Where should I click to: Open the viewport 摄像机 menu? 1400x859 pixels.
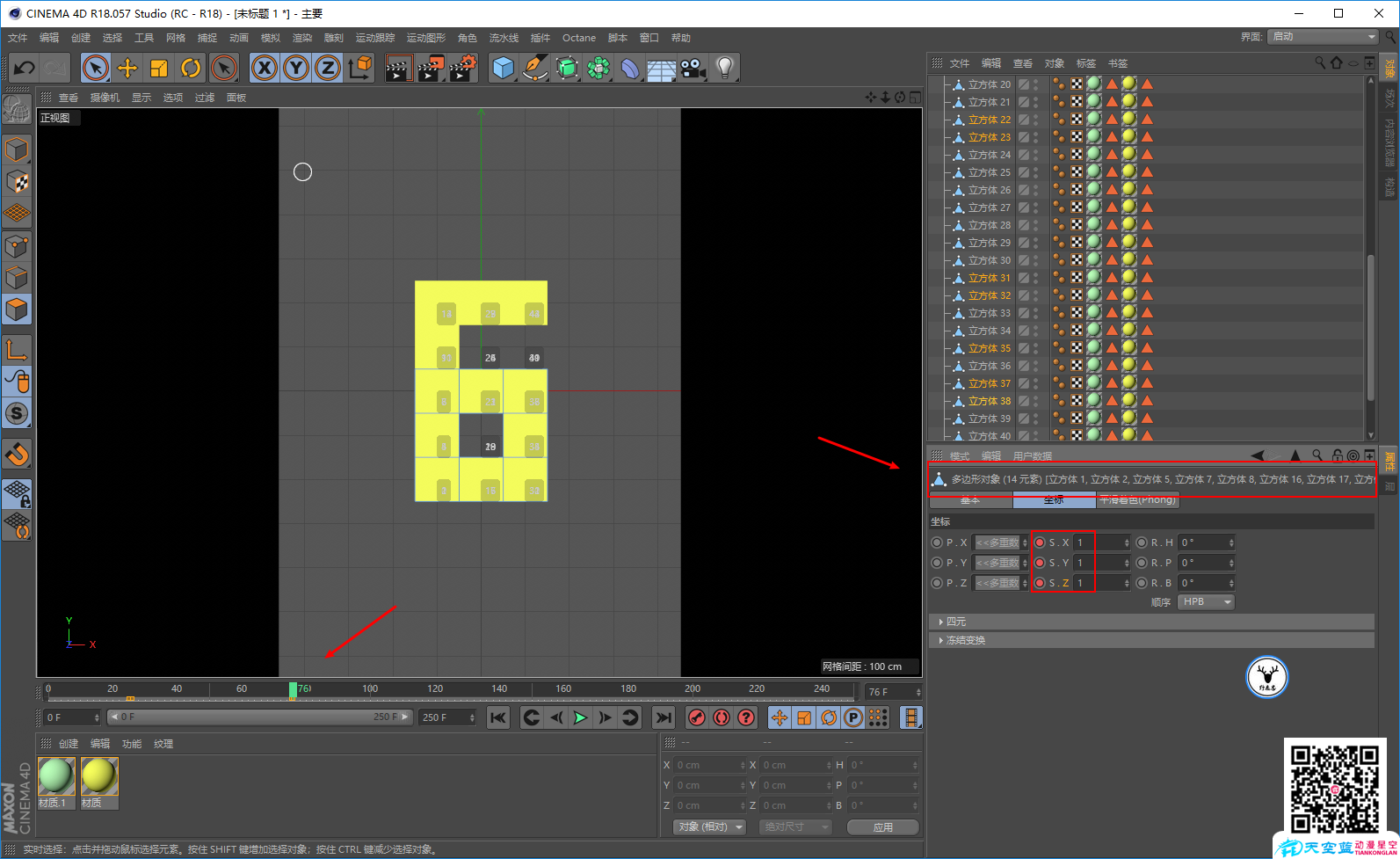click(105, 98)
